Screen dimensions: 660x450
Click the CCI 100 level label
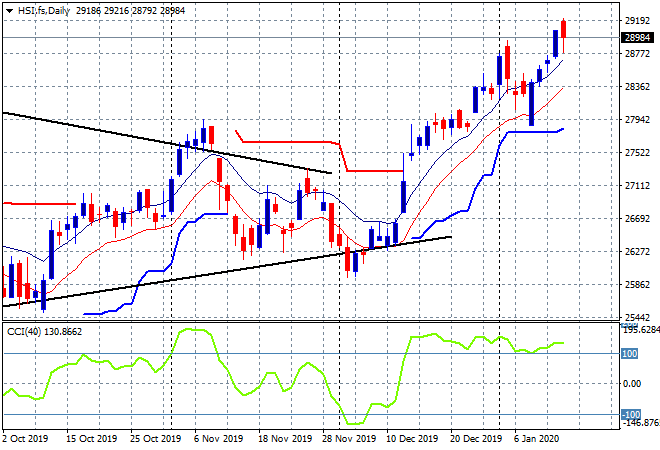click(630, 354)
